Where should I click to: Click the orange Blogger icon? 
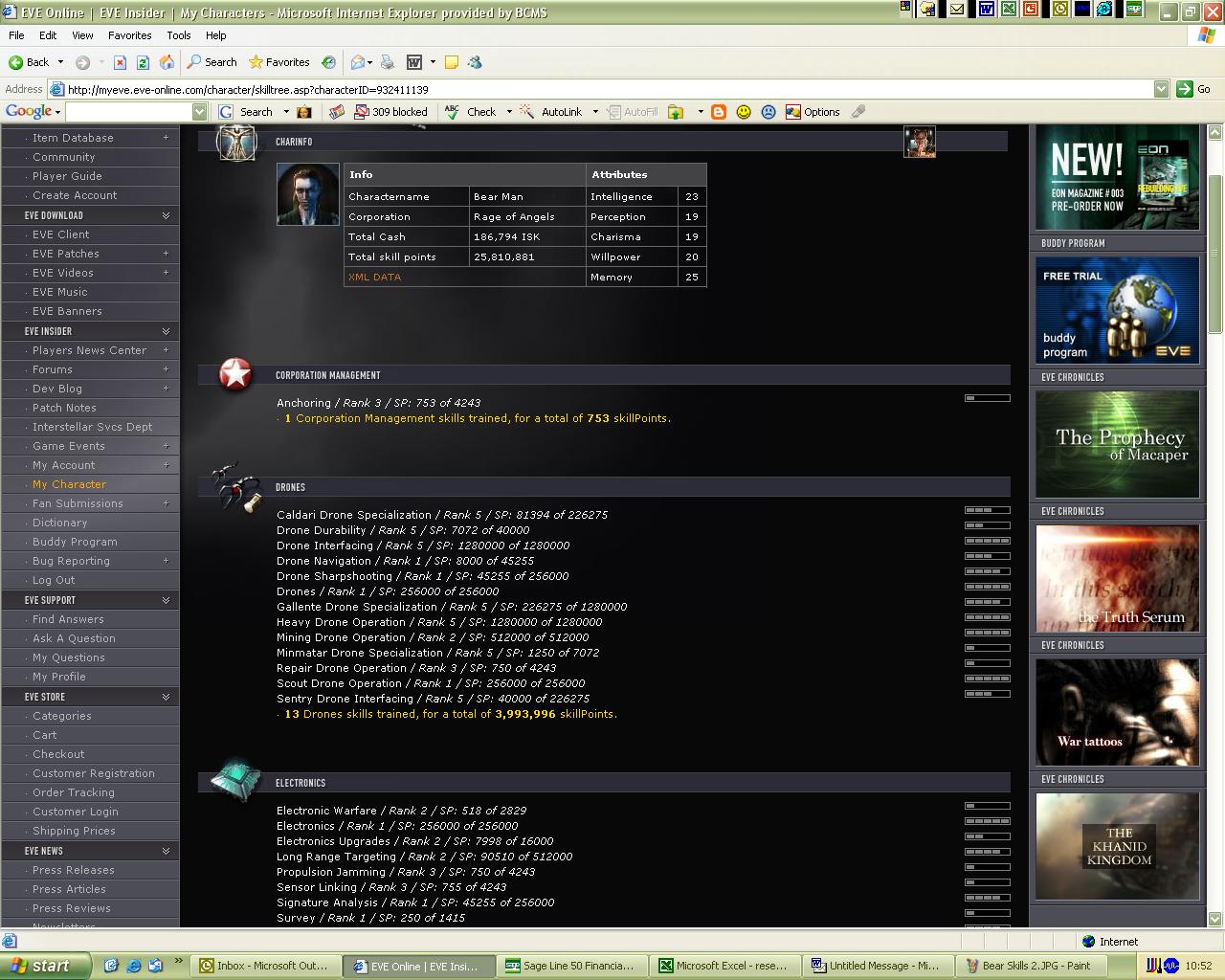pos(719,112)
